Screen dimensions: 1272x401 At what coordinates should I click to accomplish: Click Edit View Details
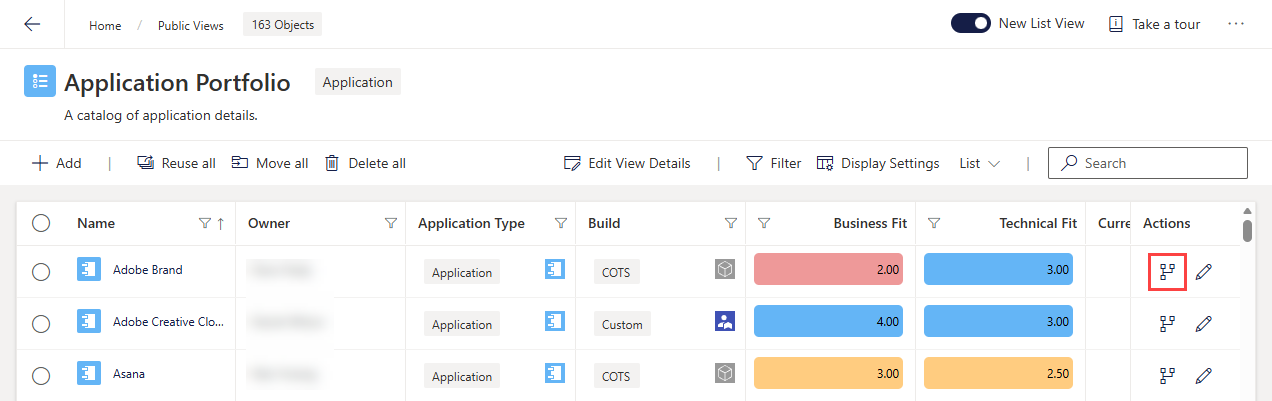[x=627, y=163]
